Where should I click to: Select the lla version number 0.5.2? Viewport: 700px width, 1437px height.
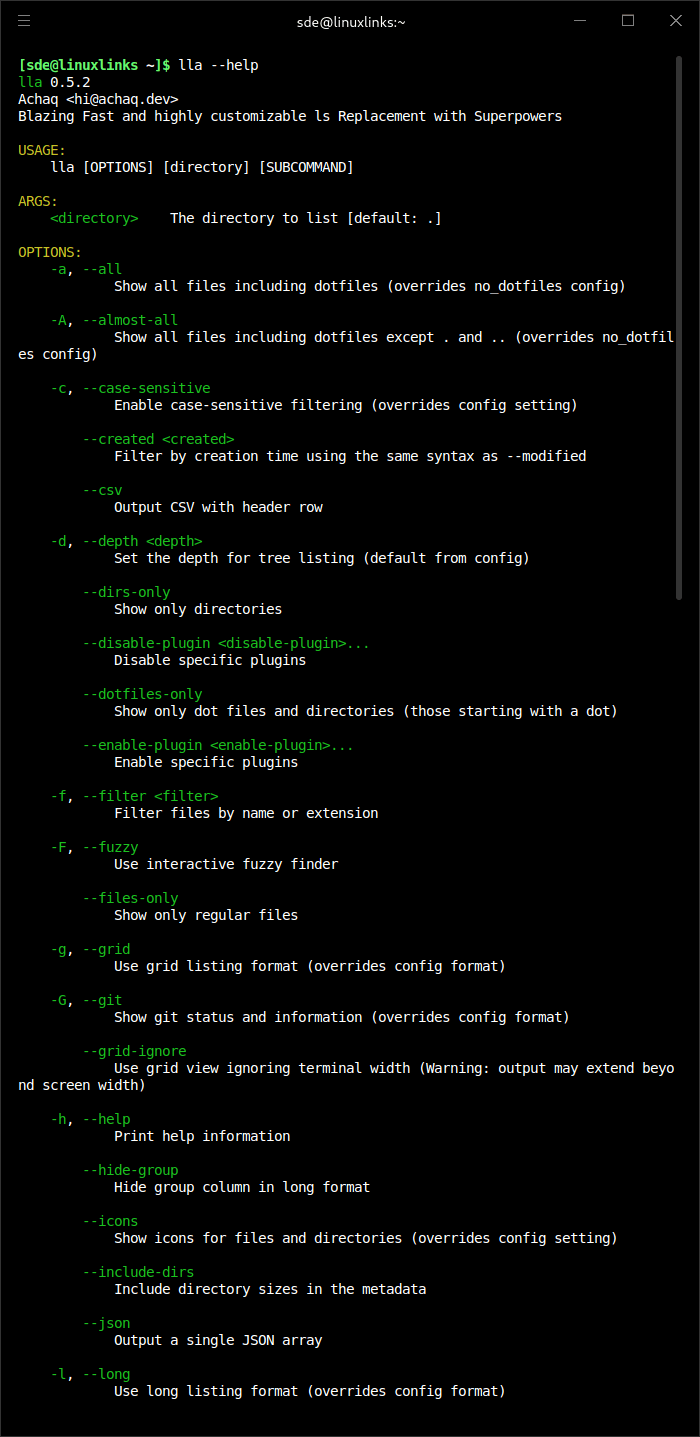(67, 81)
